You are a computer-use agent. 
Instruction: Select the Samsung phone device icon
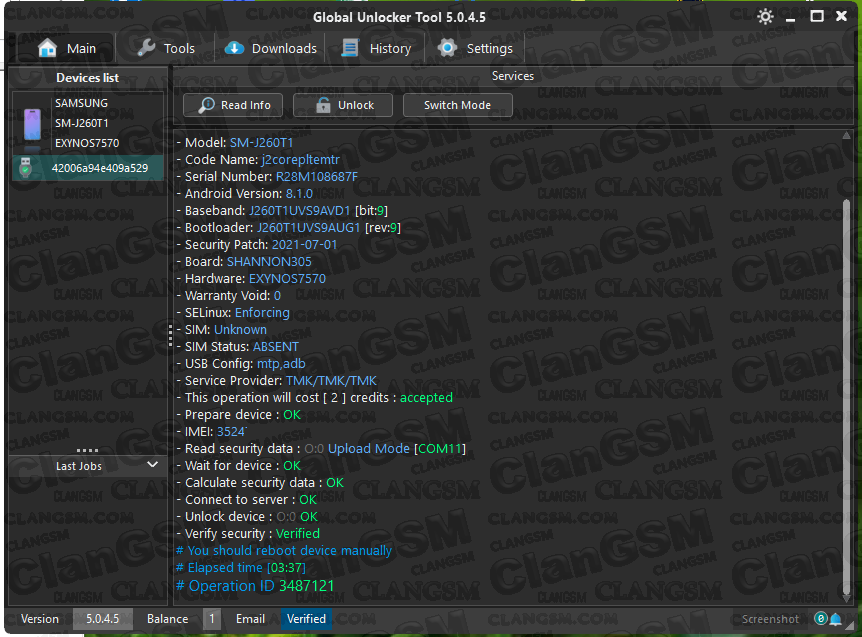pyautogui.click(x=32, y=124)
